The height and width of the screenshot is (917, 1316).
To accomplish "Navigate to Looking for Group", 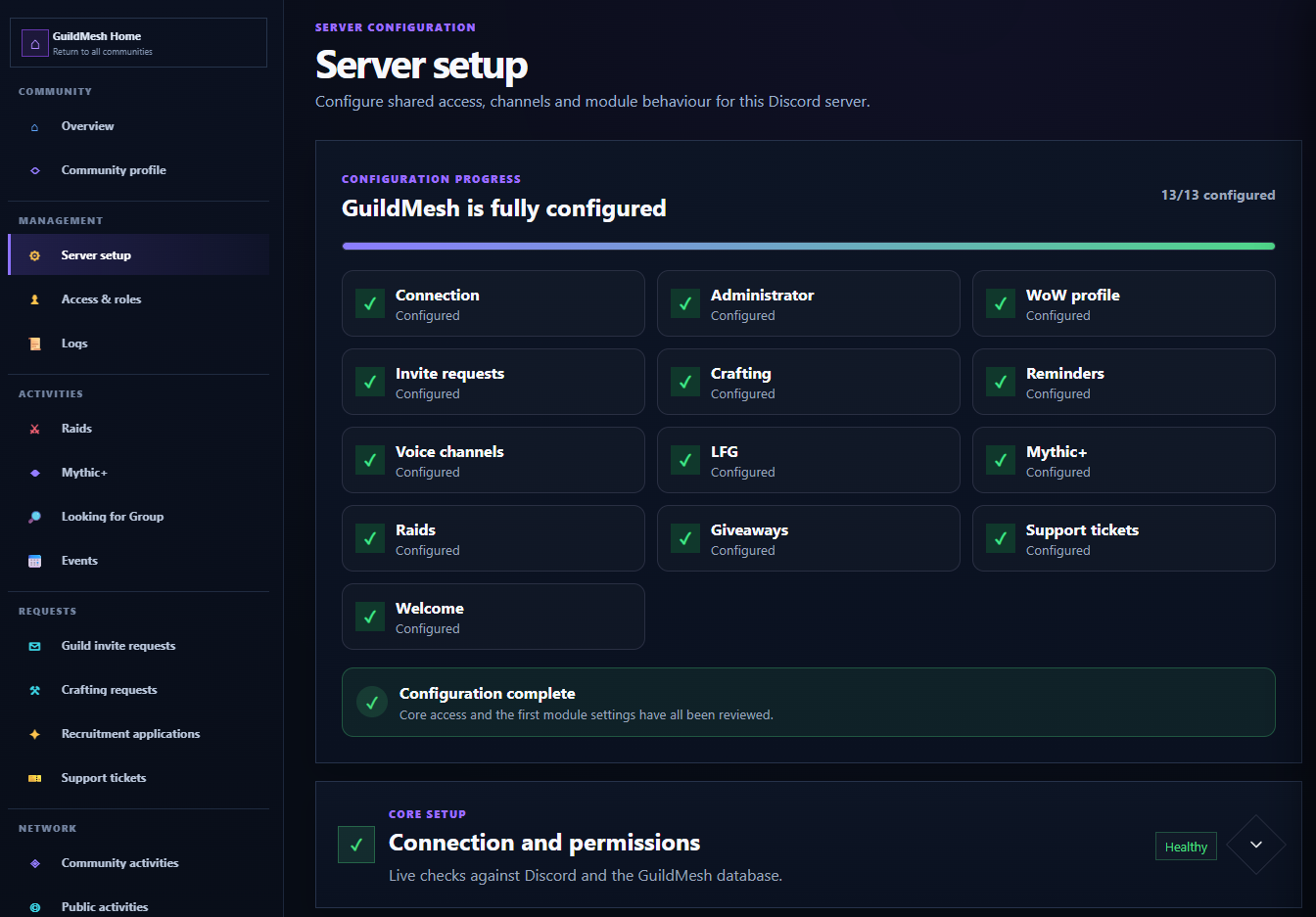I will 138,517.
